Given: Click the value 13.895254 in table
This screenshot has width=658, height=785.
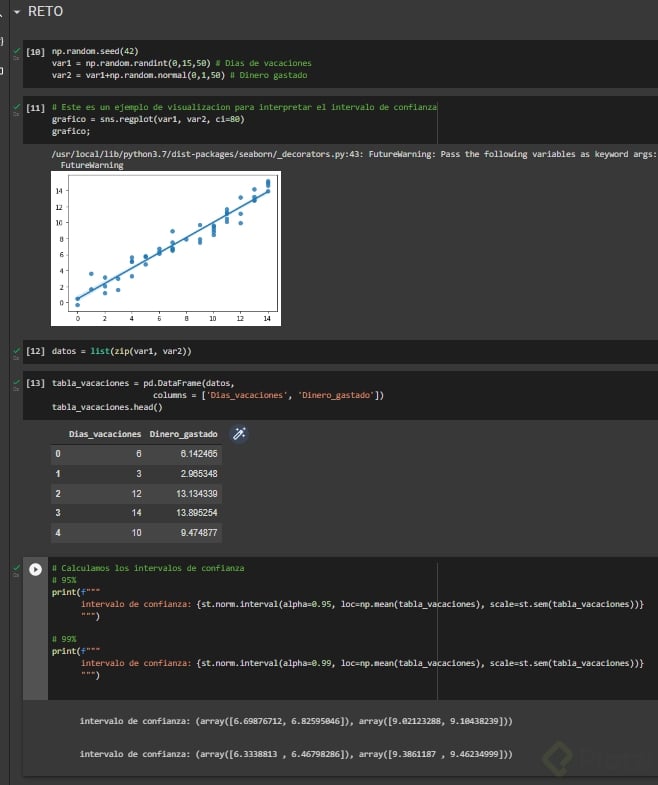Looking at the screenshot, I should coord(196,513).
